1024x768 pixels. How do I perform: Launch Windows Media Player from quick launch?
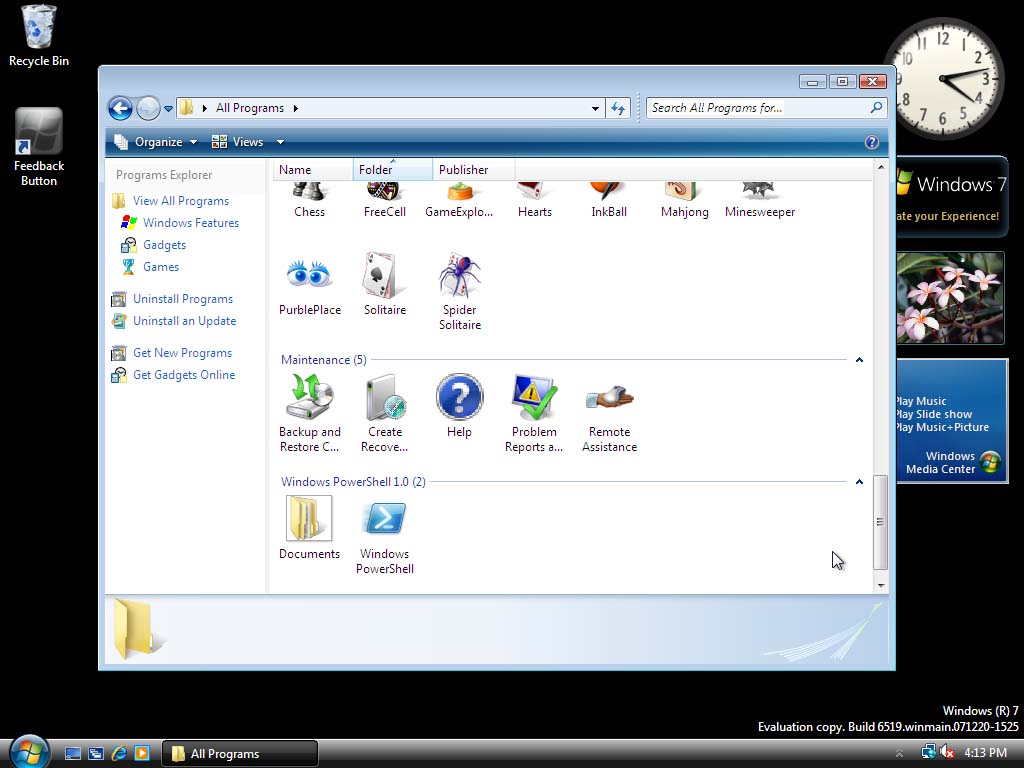click(x=142, y=753)
